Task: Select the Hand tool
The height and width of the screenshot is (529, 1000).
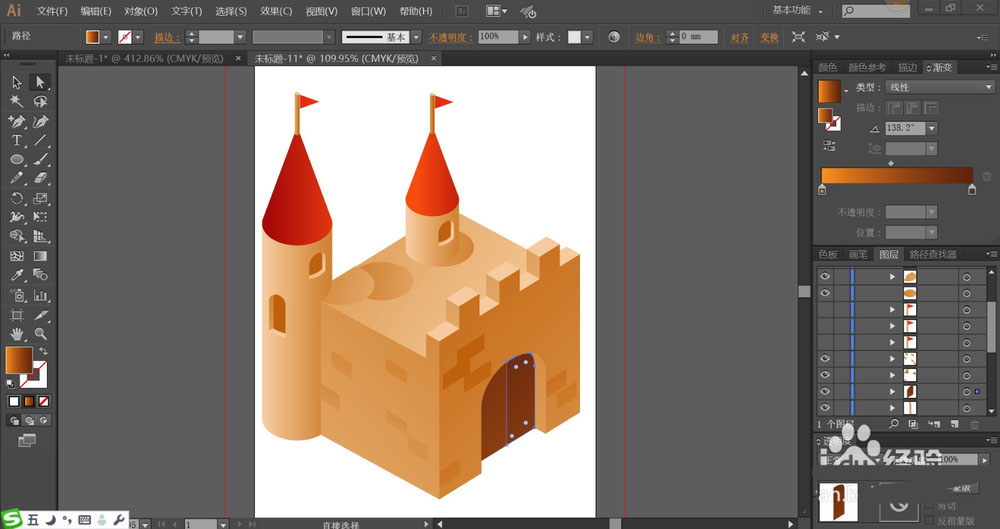Action: [x=17, y=334]
